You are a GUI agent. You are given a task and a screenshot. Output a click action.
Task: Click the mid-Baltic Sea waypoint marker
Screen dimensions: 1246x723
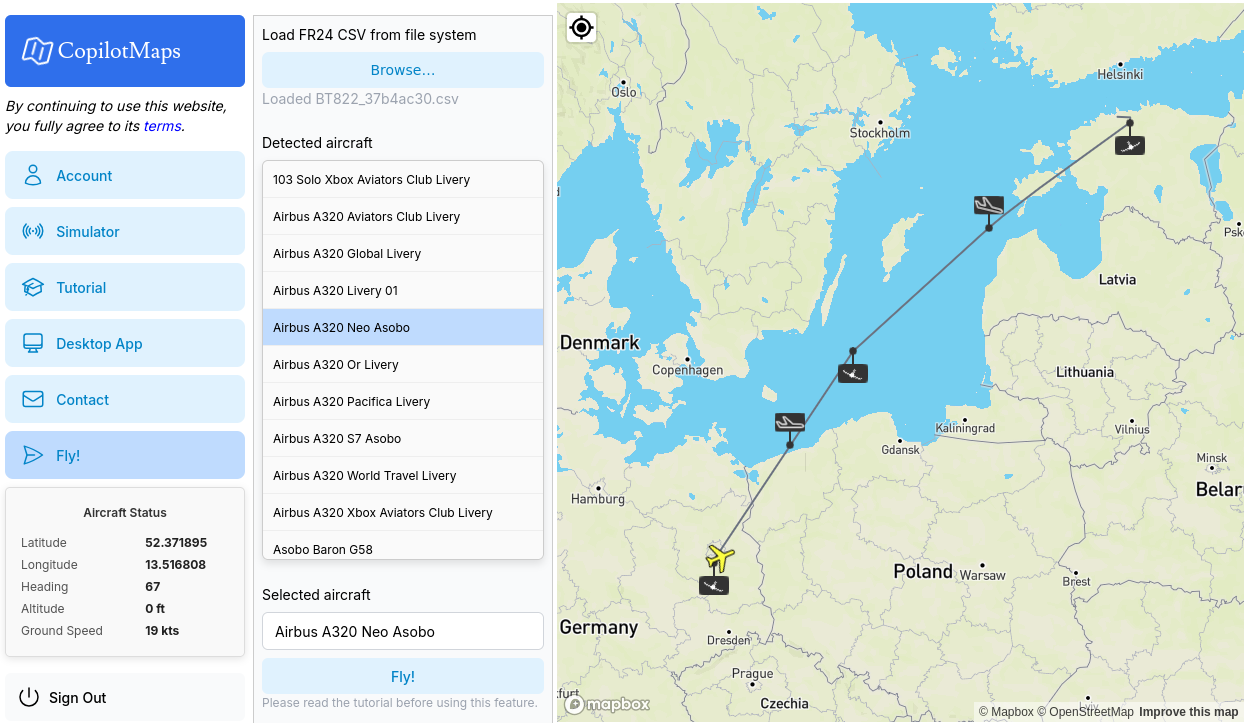[x=853, y=374]
